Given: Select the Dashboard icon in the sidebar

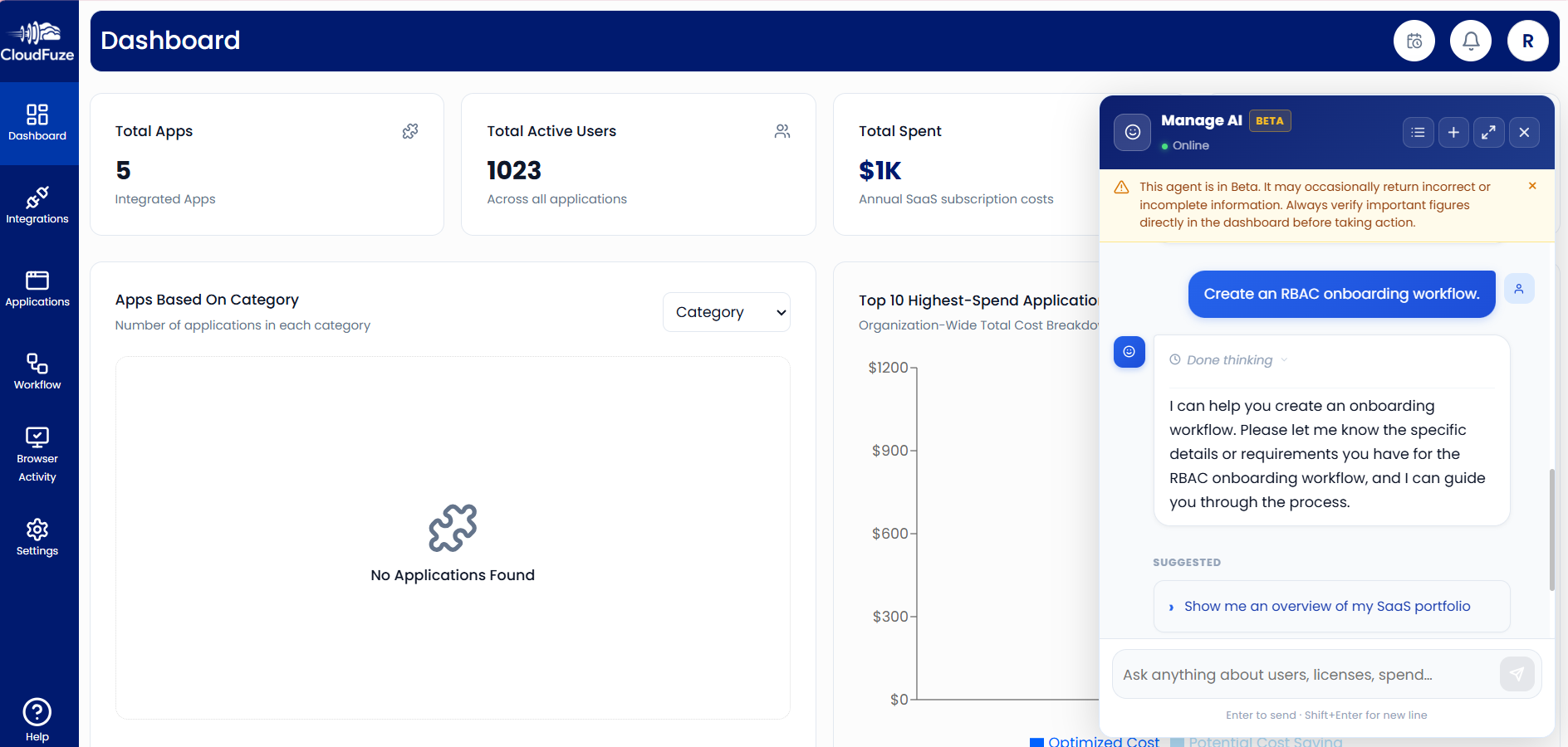Looking at the screenshot, I should 38,123.
